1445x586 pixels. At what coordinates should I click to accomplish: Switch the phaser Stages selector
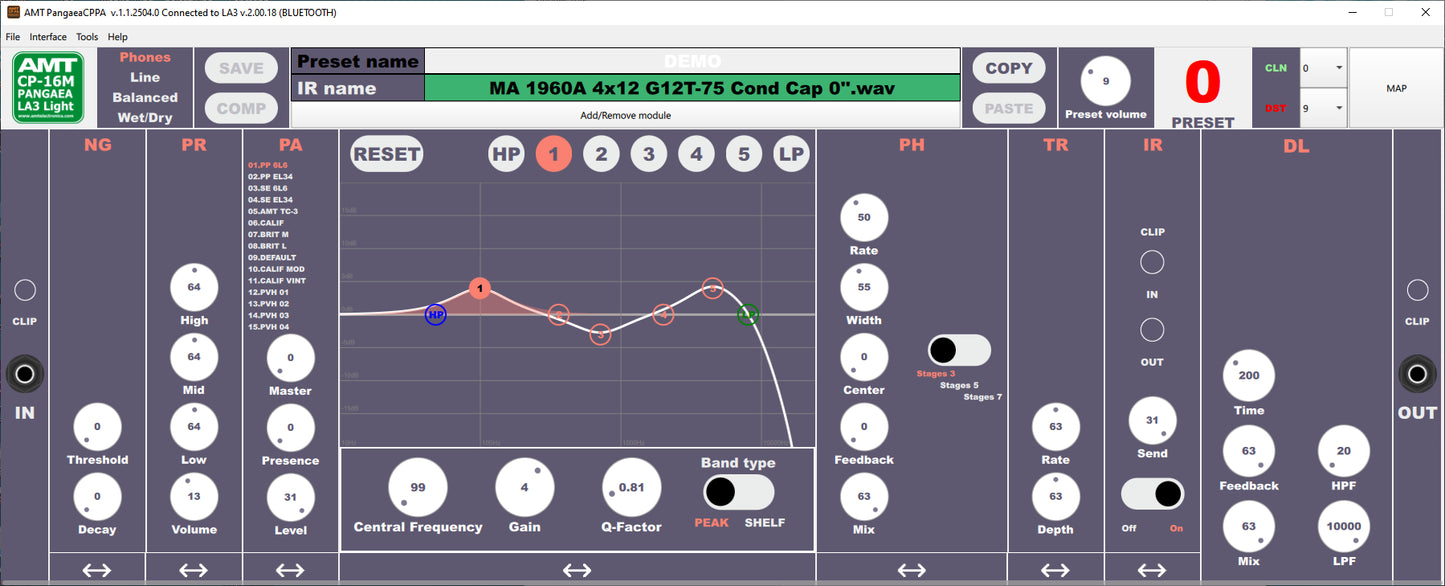coord(959,350)
